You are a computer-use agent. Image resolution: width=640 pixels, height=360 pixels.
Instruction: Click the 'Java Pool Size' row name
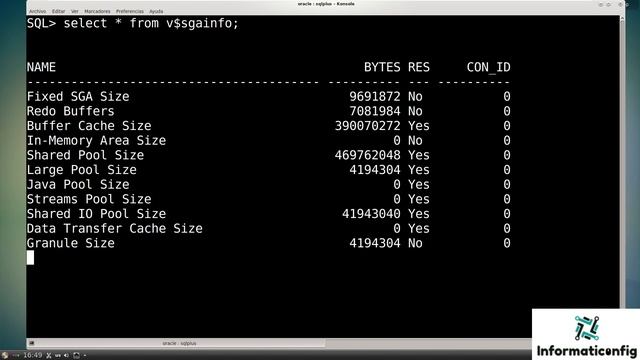pos(78,184)
